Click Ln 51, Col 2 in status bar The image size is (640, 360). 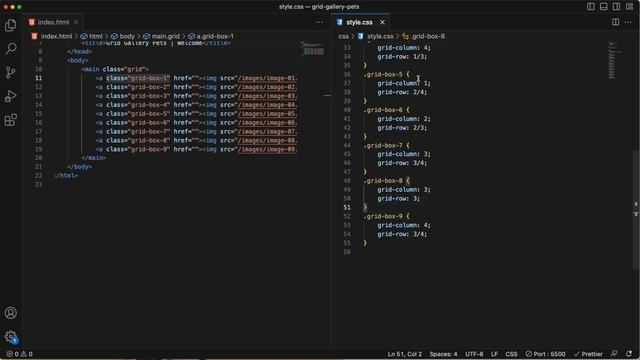pos(404,354)
